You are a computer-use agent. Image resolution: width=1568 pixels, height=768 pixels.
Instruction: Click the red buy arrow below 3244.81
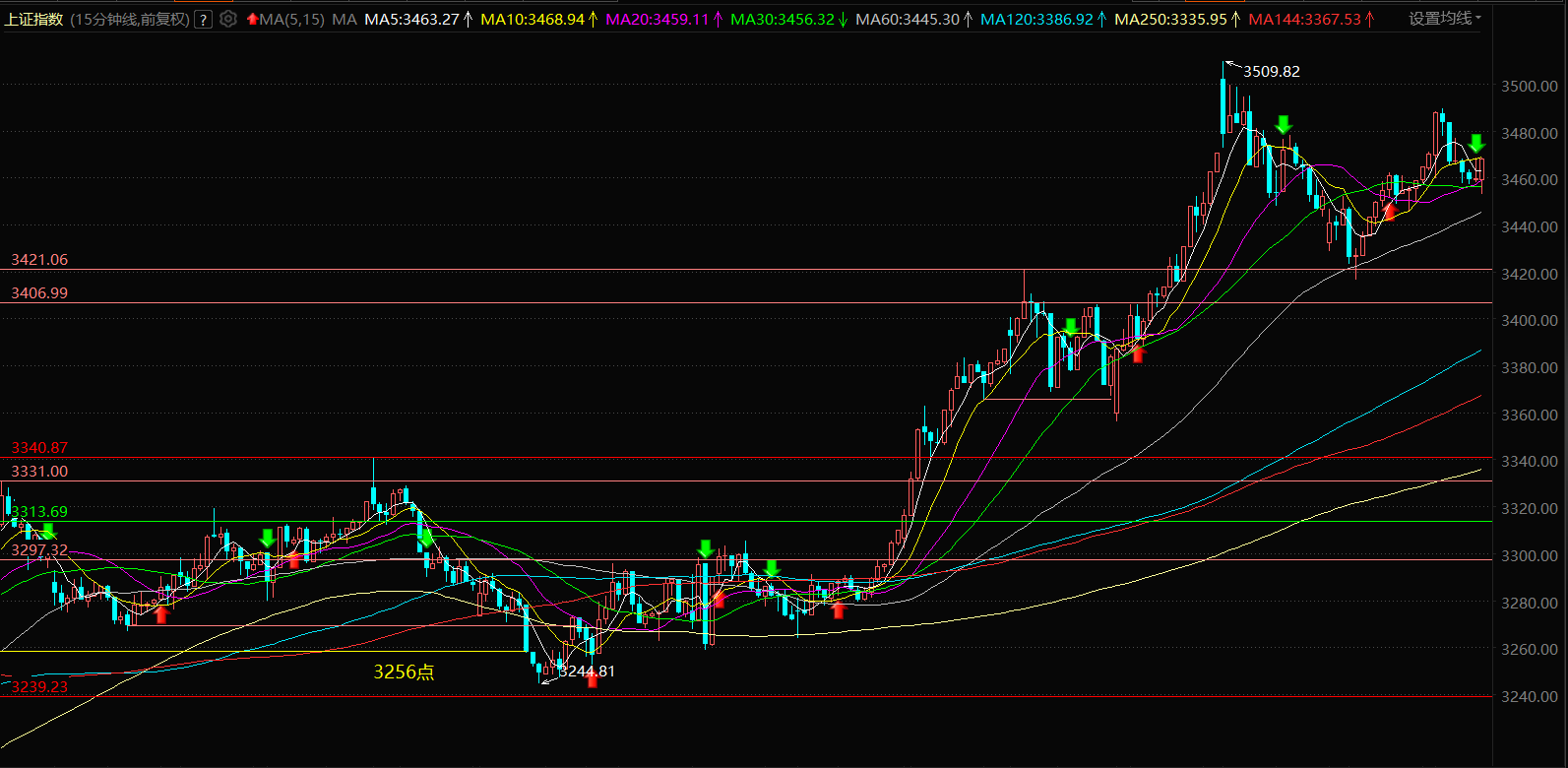coord(593,679)
